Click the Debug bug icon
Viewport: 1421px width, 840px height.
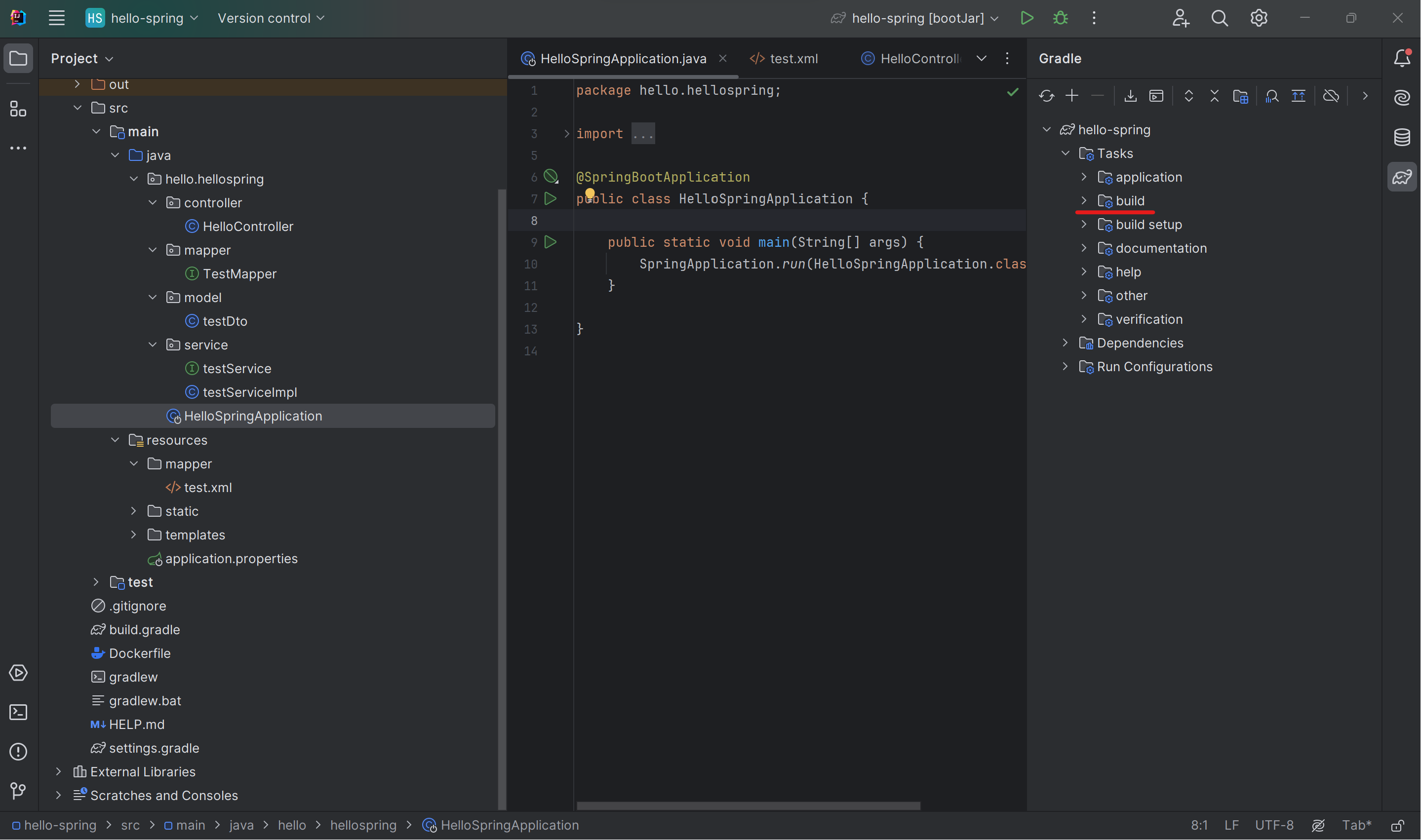click(1061, 18)
